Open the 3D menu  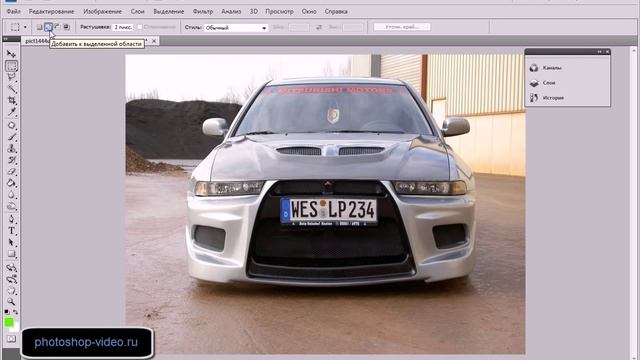[253, 11]
